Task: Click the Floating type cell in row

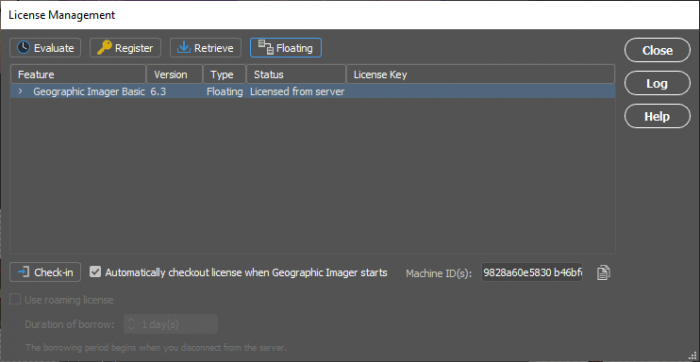Action: [x=225, y=92]
